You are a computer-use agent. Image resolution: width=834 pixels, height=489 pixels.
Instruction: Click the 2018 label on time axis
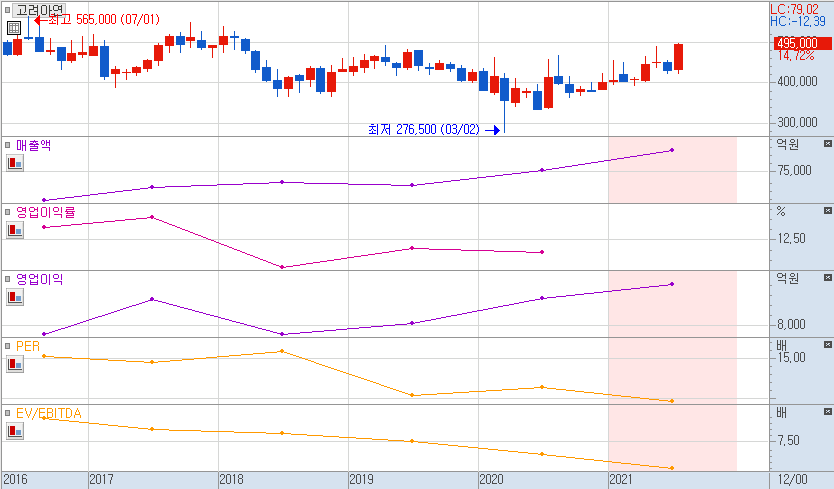click(231, 479)
